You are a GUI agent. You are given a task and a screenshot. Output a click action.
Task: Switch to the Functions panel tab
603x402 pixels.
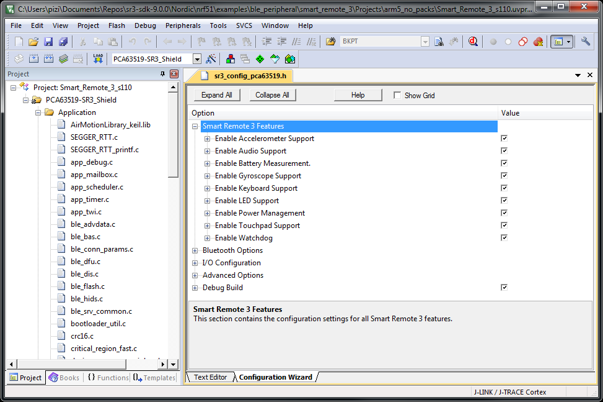[108, 377]
